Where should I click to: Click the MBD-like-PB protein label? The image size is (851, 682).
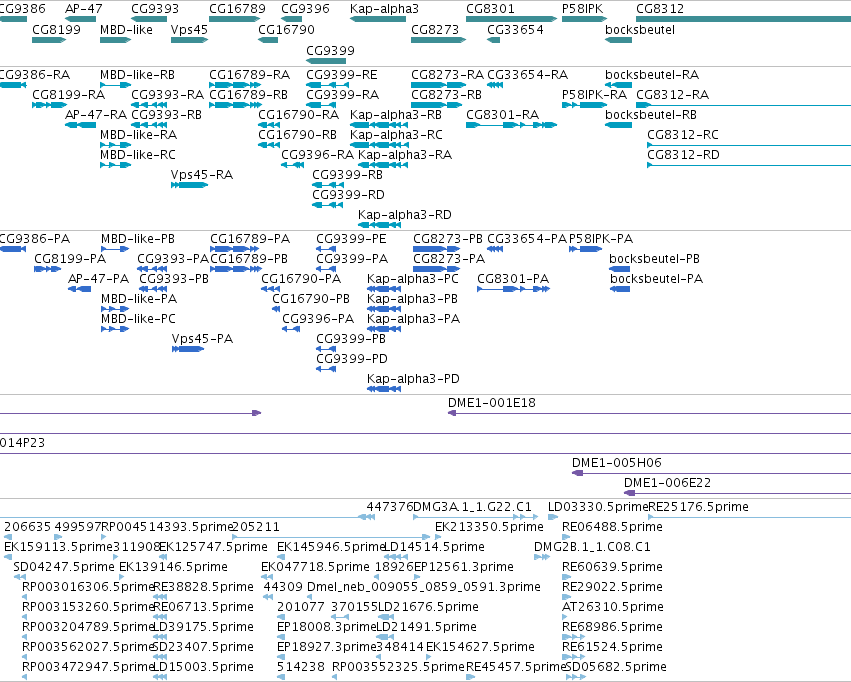pos(138,239)
